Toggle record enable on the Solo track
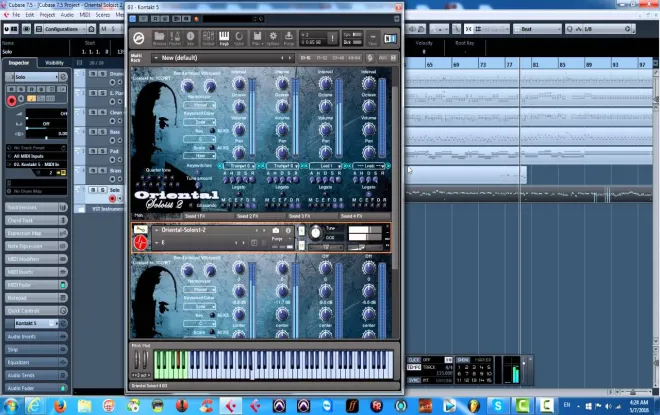This screenshot has width=660, height=415. click(112, 199)
